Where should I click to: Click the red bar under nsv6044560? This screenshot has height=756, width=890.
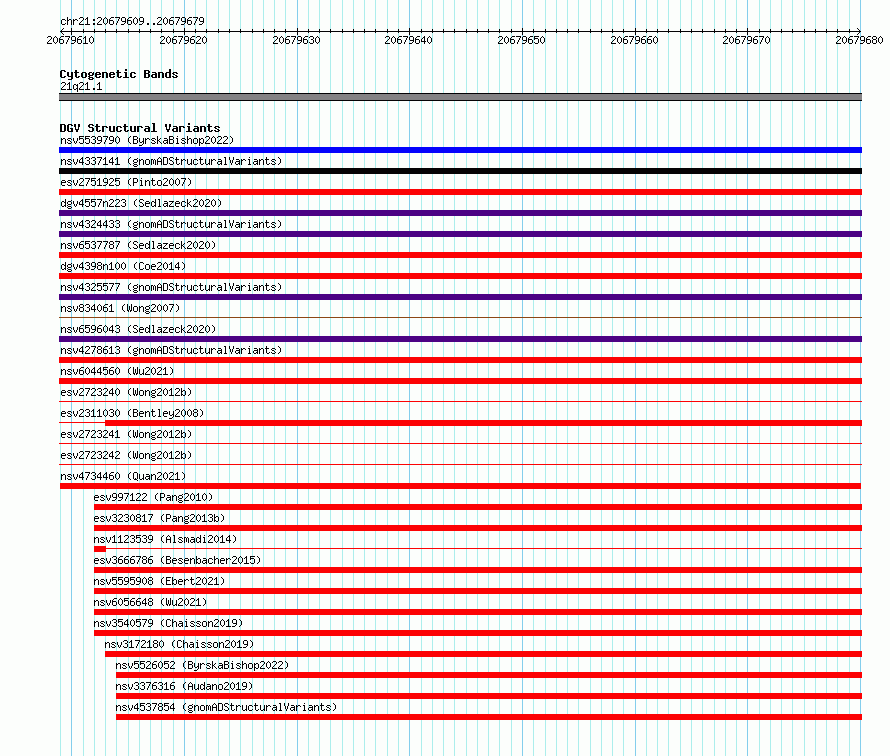pyautogui.click(x=460, y=381)
